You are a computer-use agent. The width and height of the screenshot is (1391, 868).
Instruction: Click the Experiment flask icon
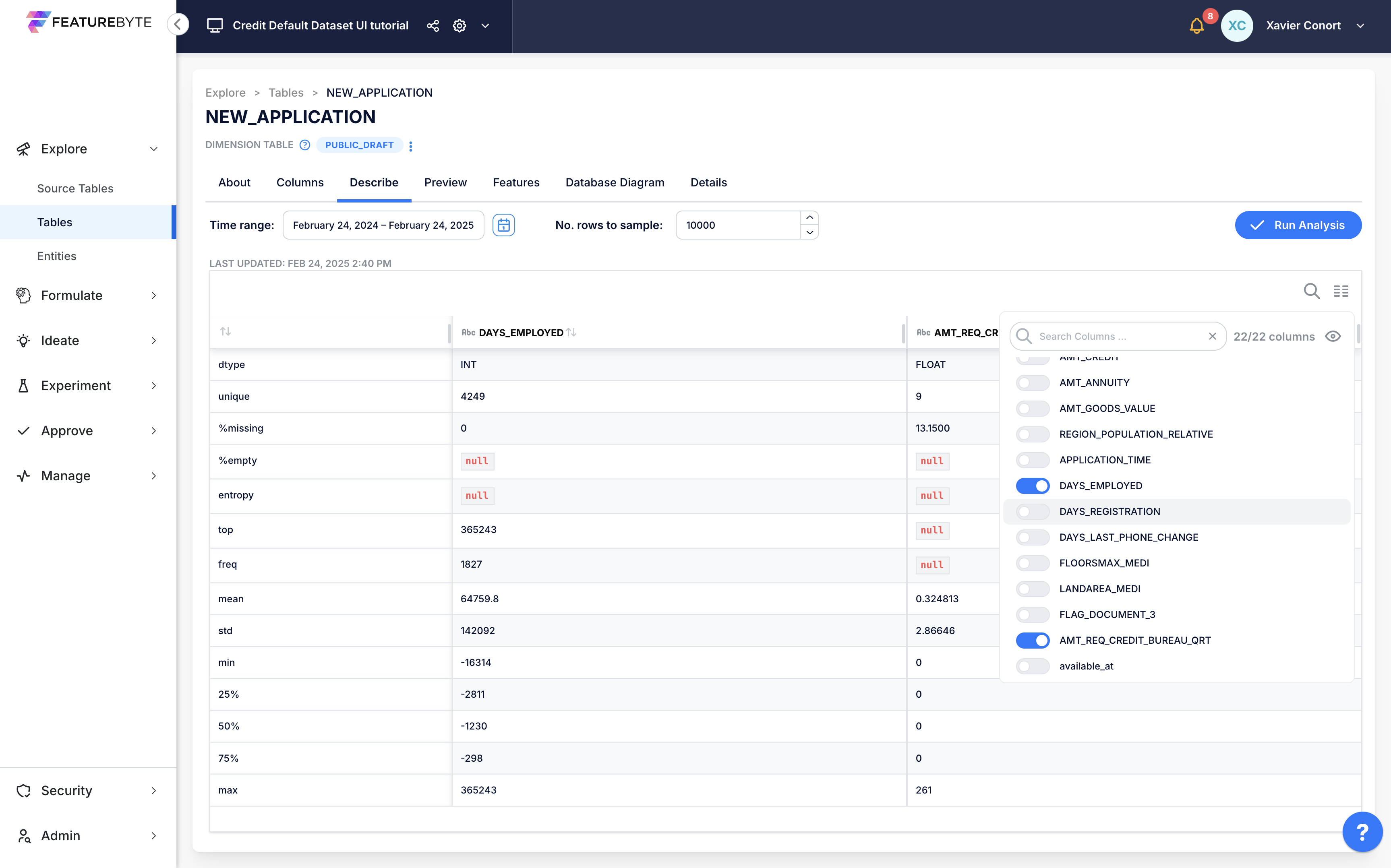pyautogui.click(x=23, y=386)
